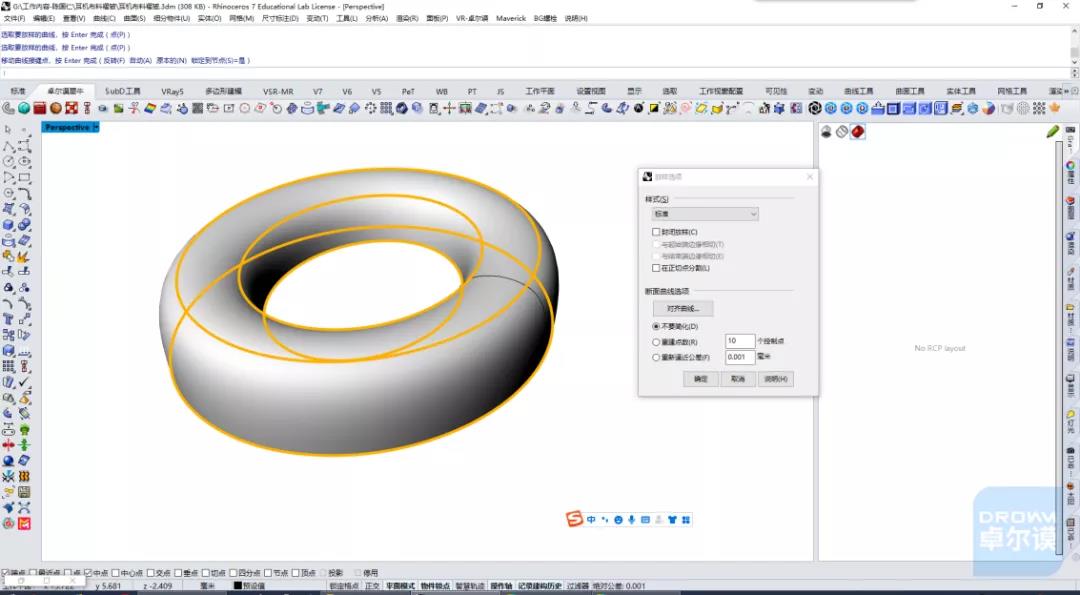Click the red four-square icon in top toolbar
Viewport: 1080px width, 595px height.
72,108
